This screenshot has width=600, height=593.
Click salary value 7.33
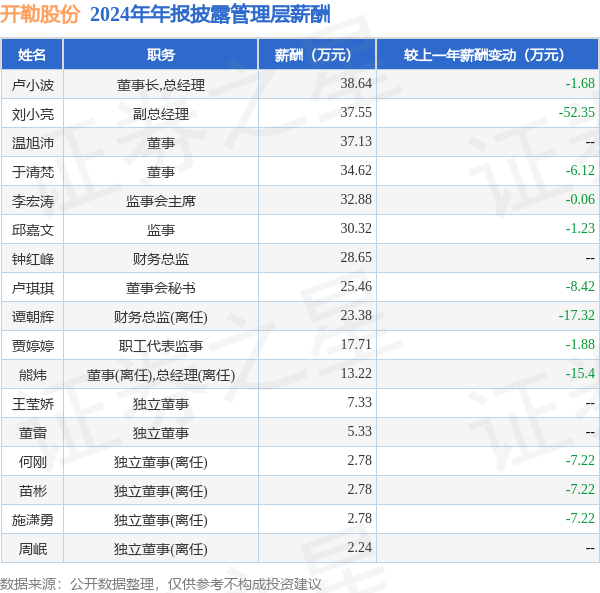[x=359, y=402]
